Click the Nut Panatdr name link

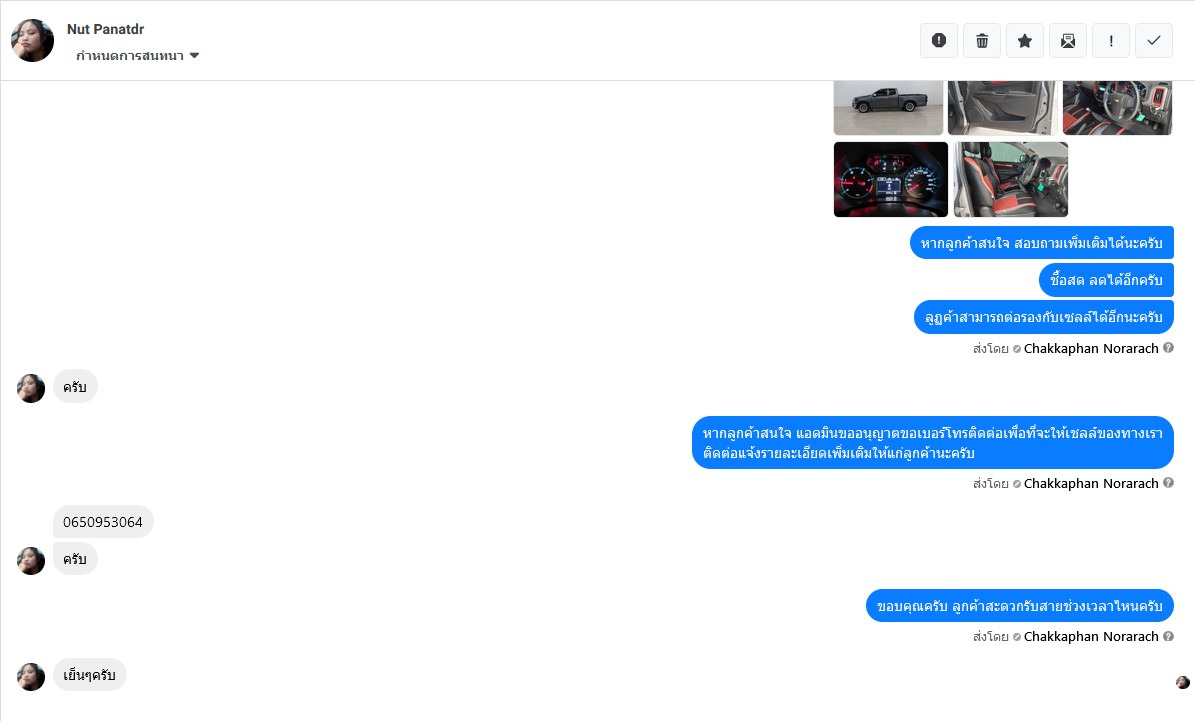tap(105, 29)
